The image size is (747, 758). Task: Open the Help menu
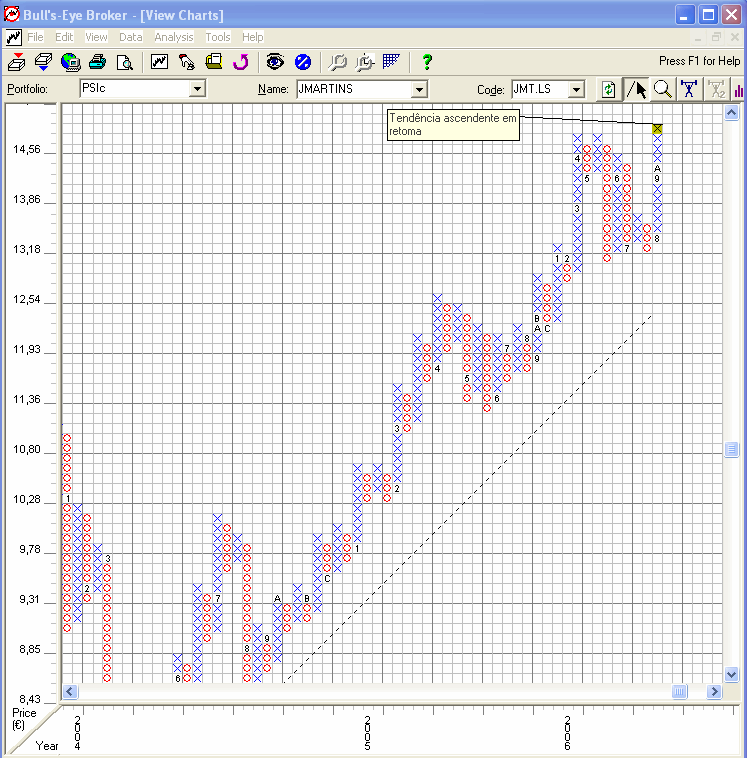(x=252, y=37)
